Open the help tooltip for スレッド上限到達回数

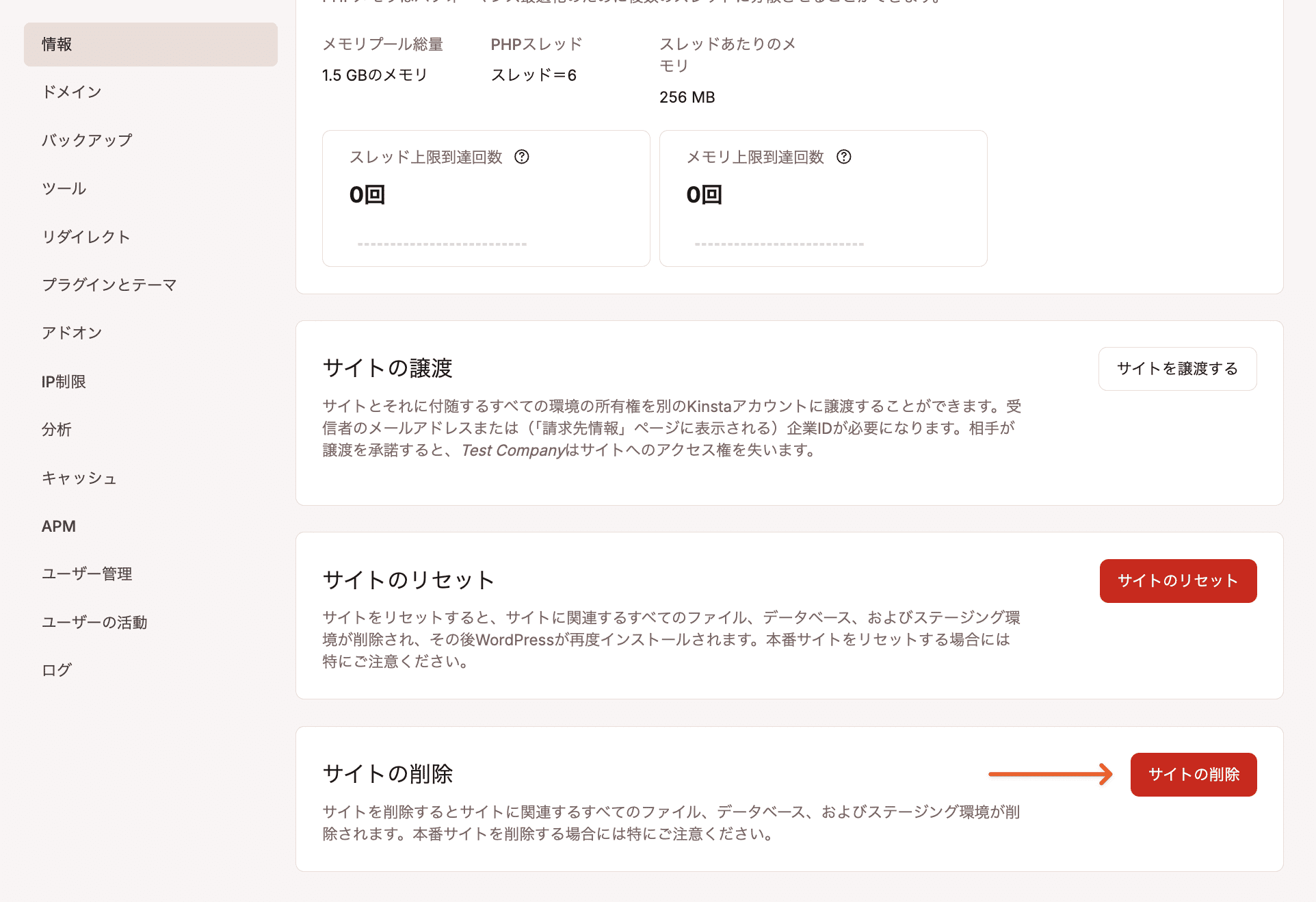(x=522, y=157)
